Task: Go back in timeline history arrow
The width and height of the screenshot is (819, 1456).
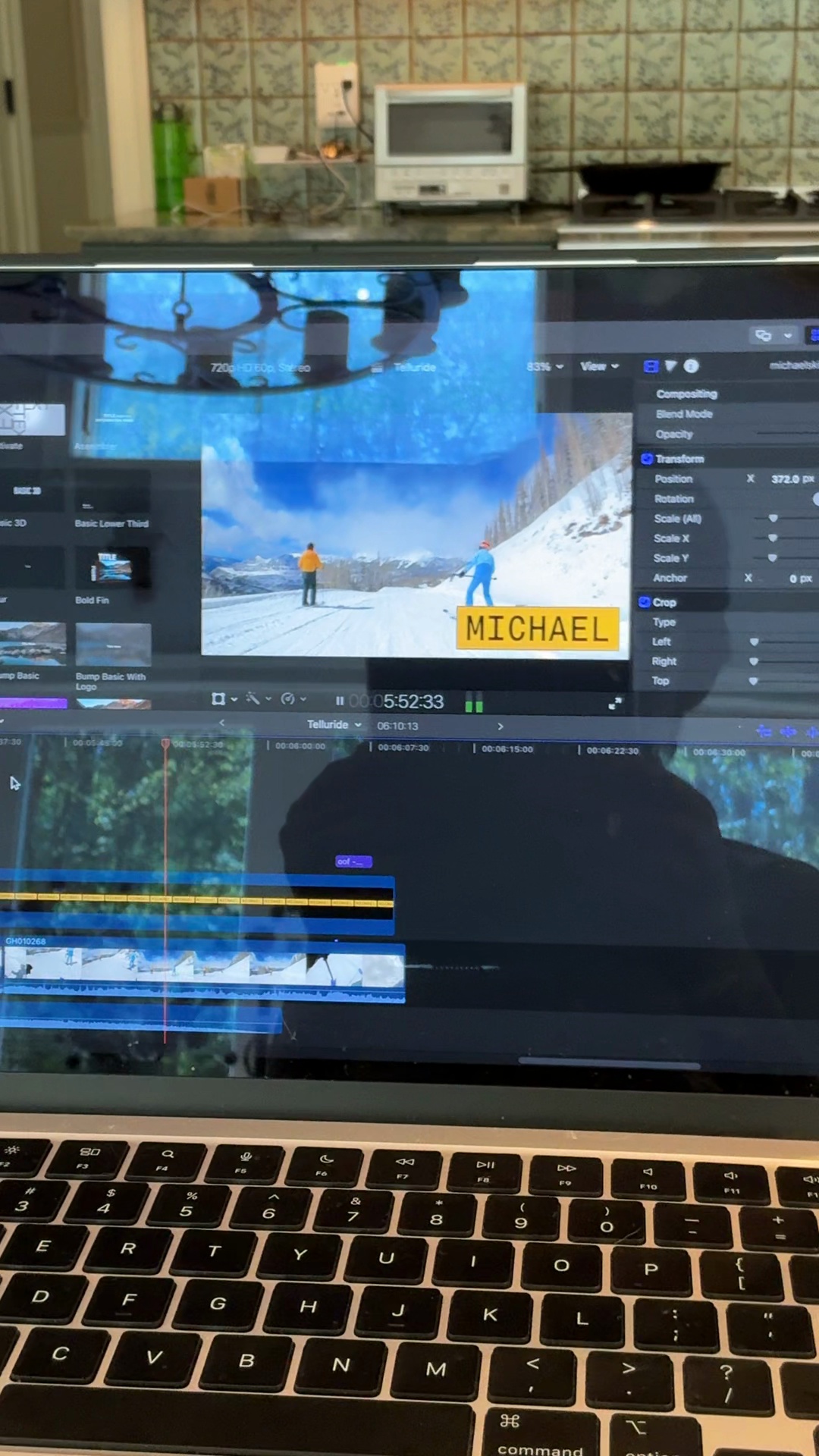Action: 221,723
